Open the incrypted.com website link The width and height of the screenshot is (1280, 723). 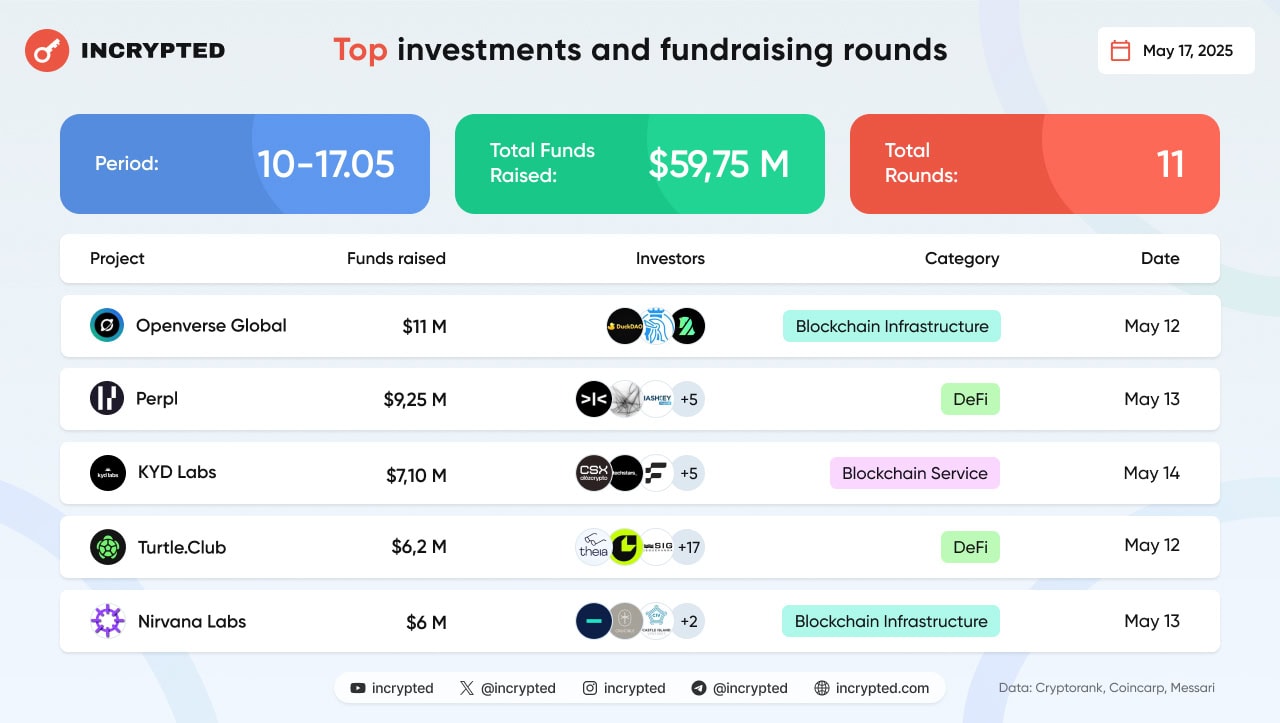pos(881,688)
